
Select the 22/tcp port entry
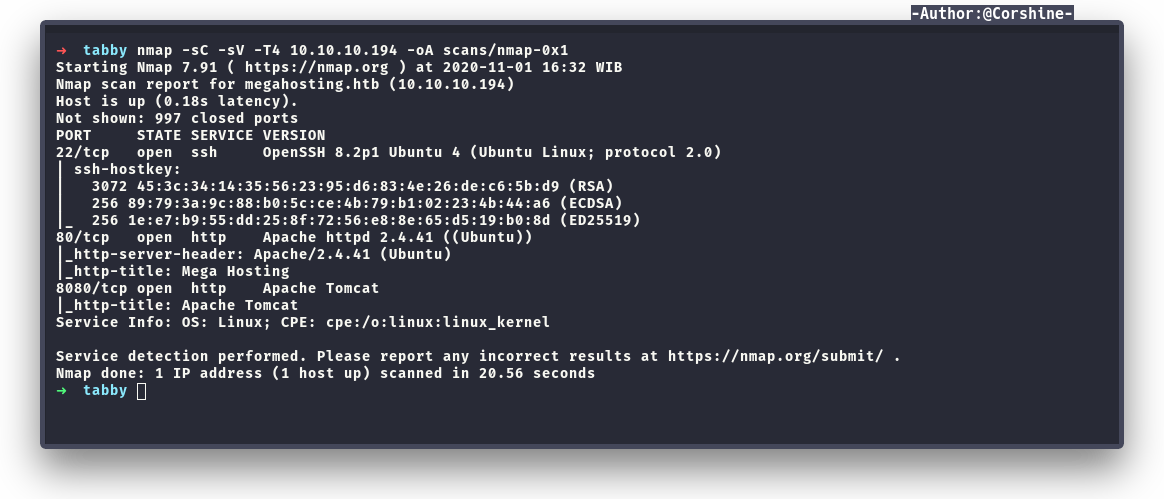(82, 152)
